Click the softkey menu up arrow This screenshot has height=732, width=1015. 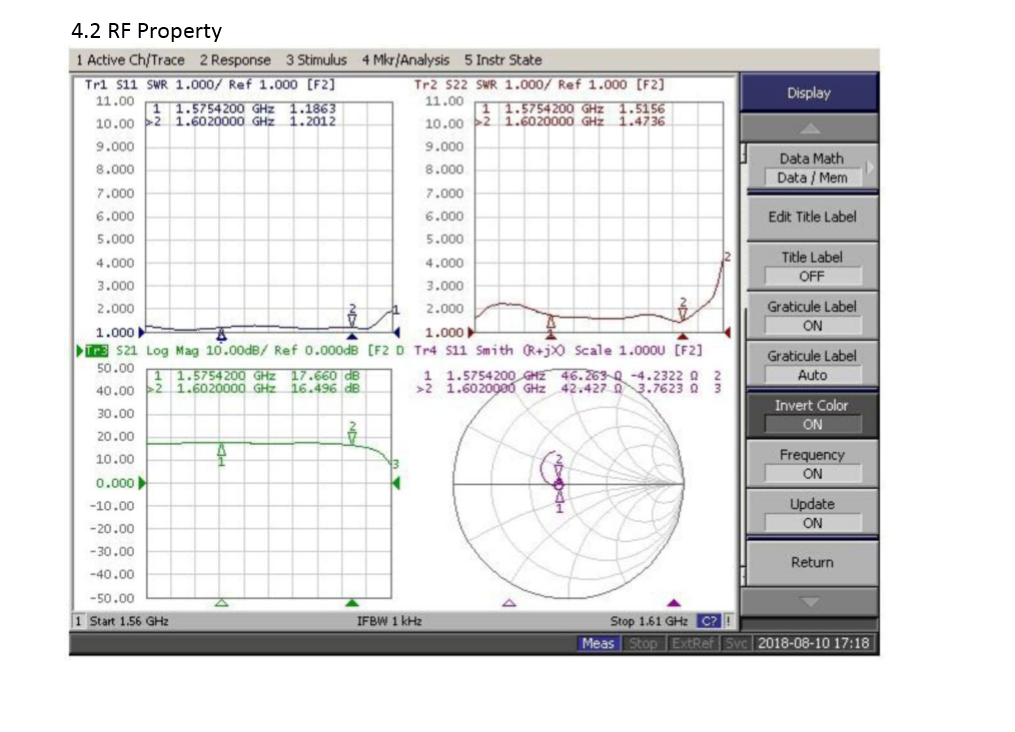pyautogui.click(x=809, y=128)
